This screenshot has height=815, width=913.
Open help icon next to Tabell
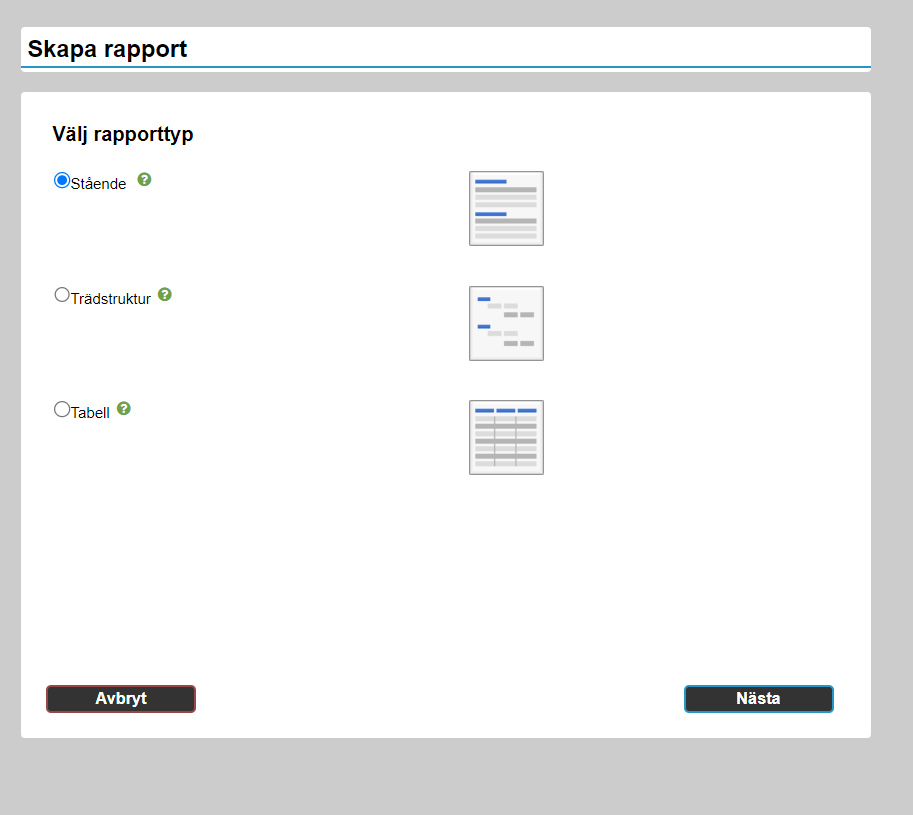click(123, 409)
